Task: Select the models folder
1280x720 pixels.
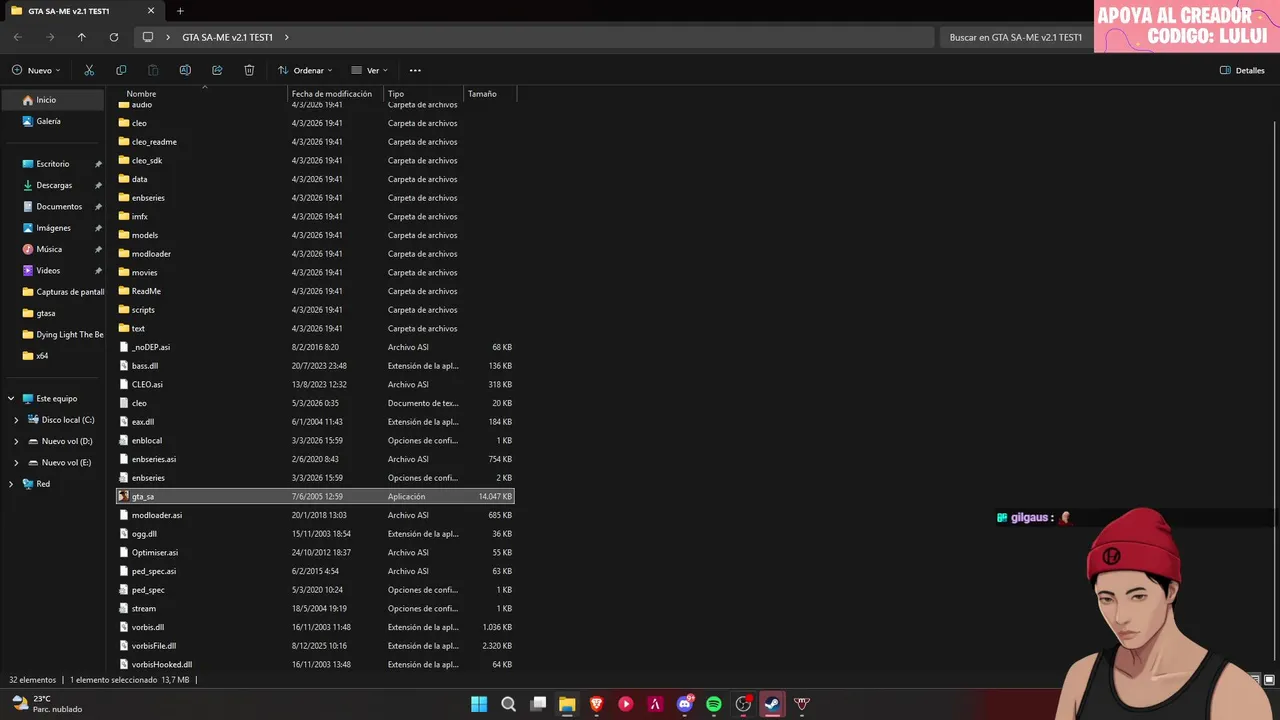Action: tap(315, 235)
